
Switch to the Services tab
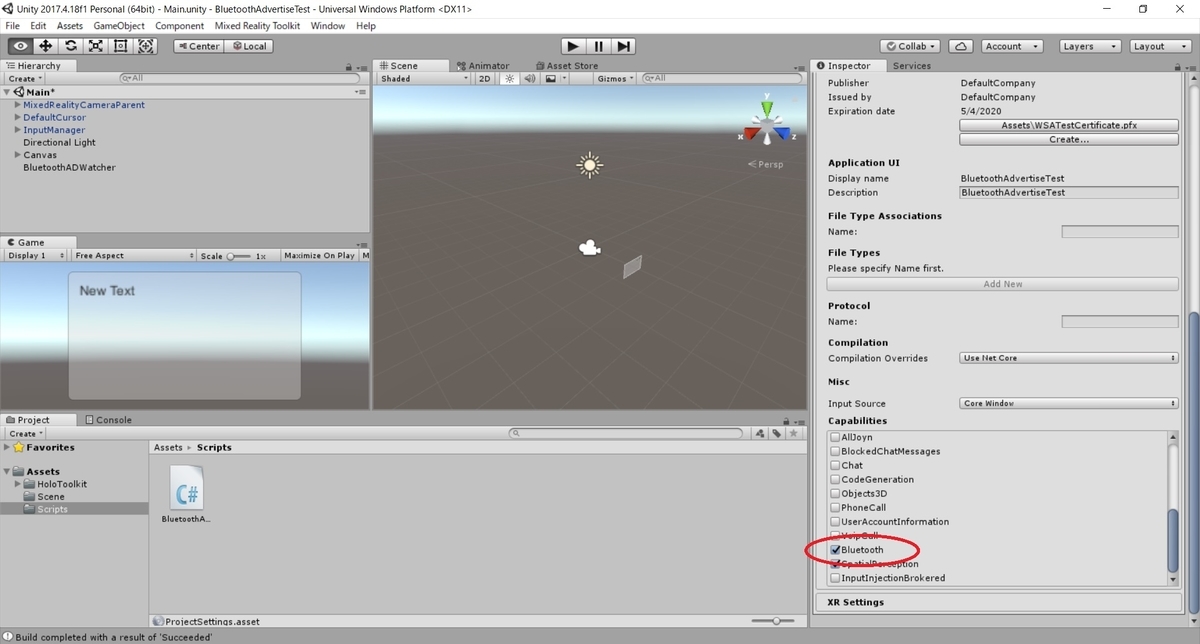point(911,66)
